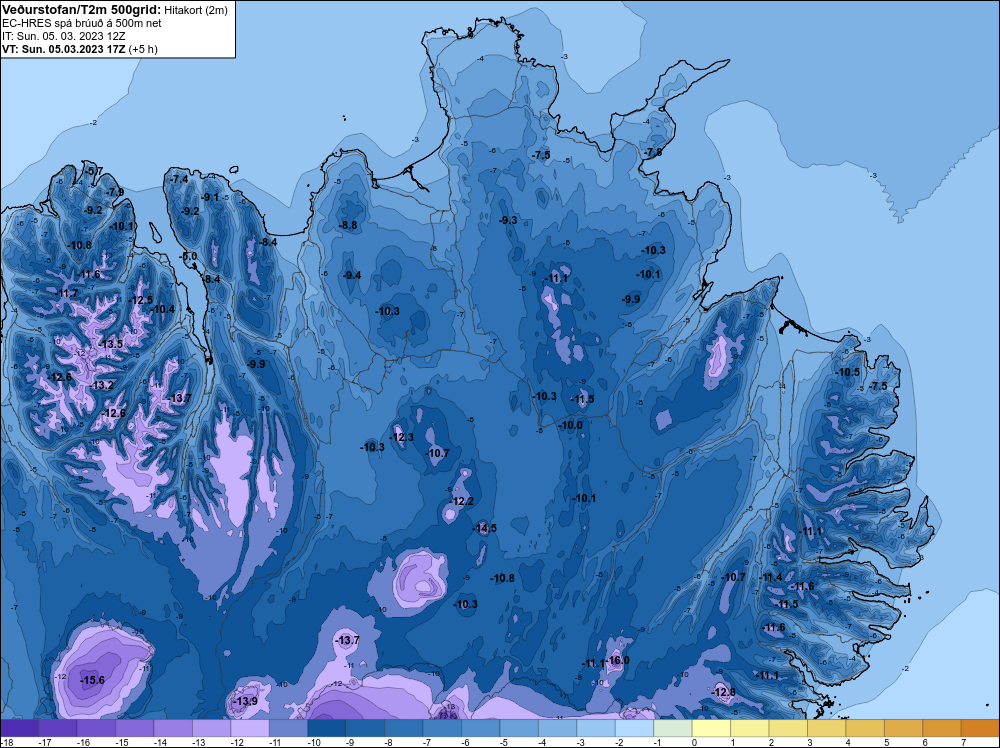Click the -7.8 temperature label
Viewport: 1000px width, 748px height.
(x=652, y=152)
